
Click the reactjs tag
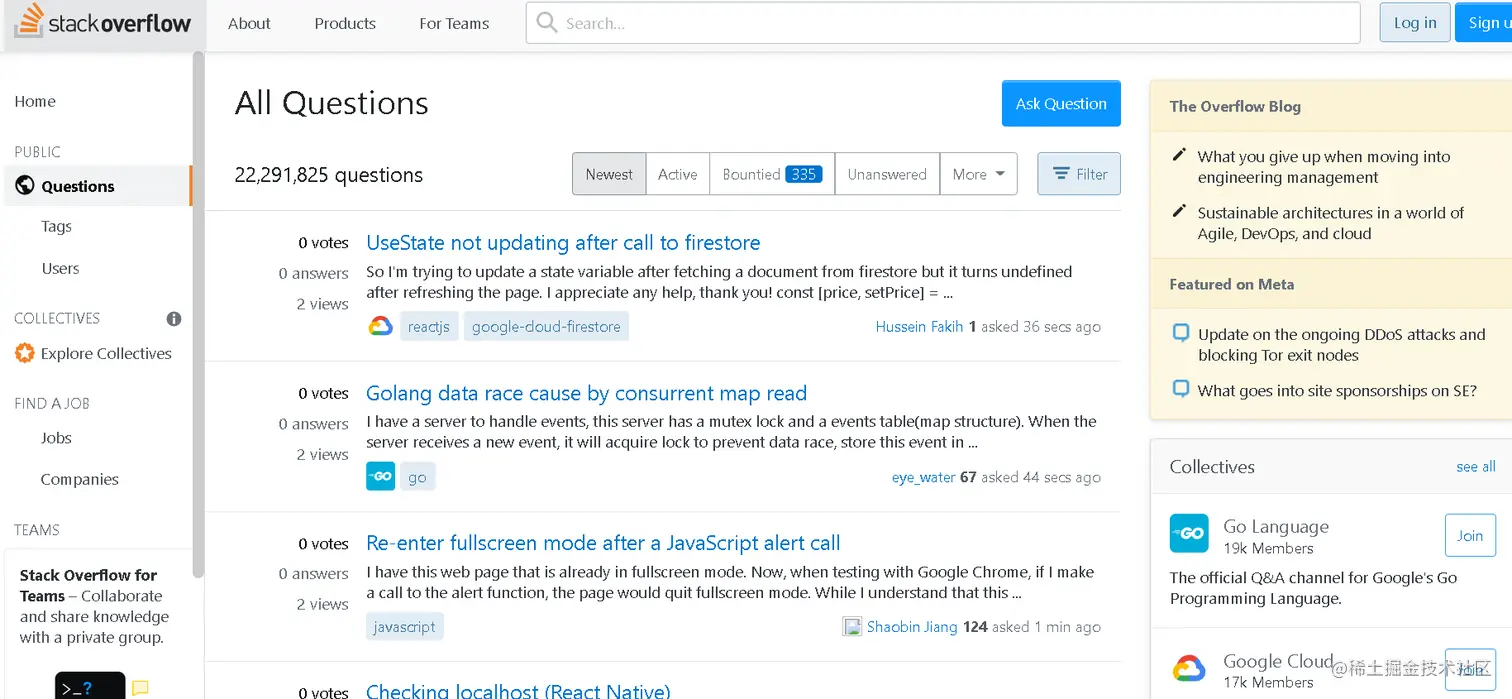[429, 326]
